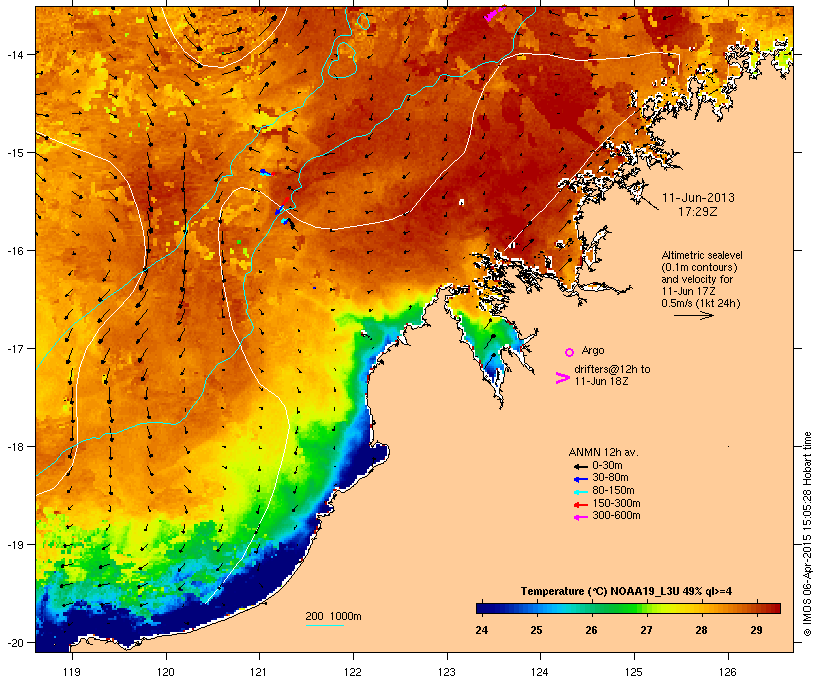Image resolution: width=820 pixels, height=680 pixels.
Task: Click the magenta drifter track at top edge
Action: [494, 13]
